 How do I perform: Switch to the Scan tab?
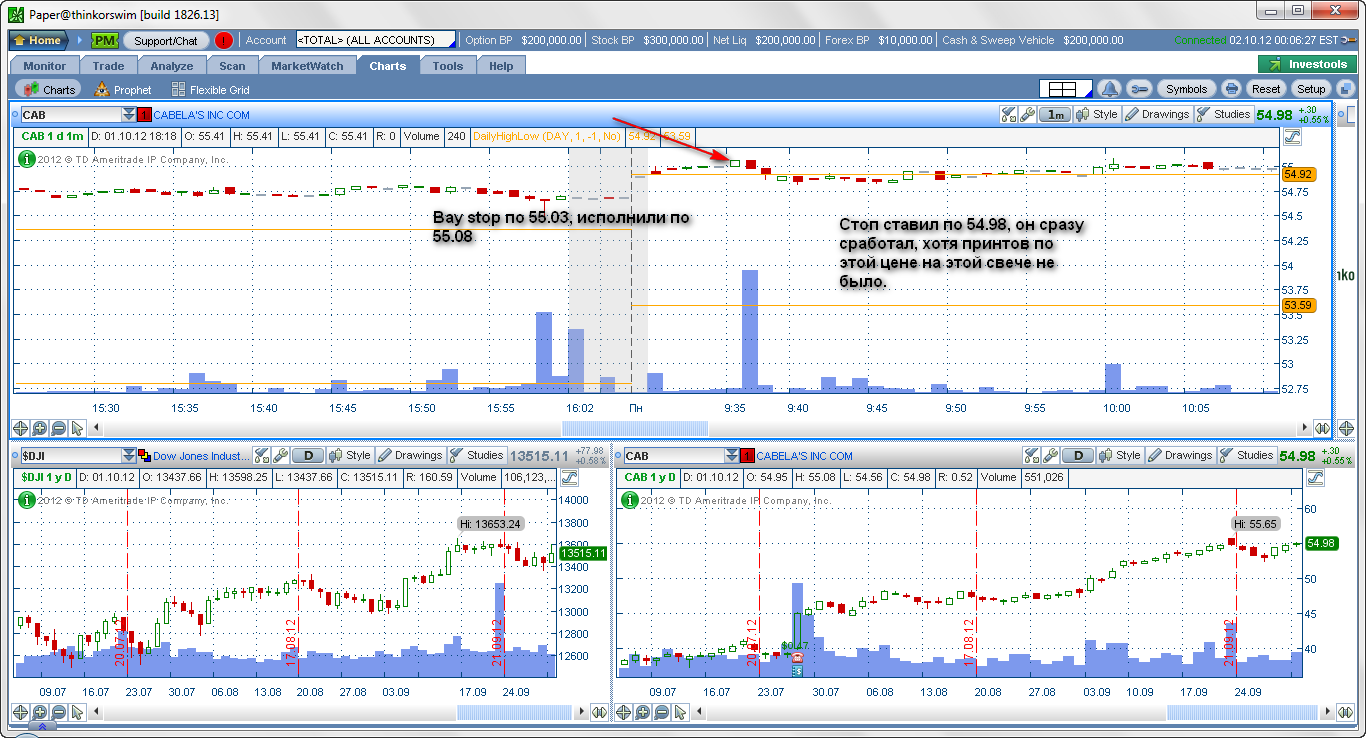point(232,66)
